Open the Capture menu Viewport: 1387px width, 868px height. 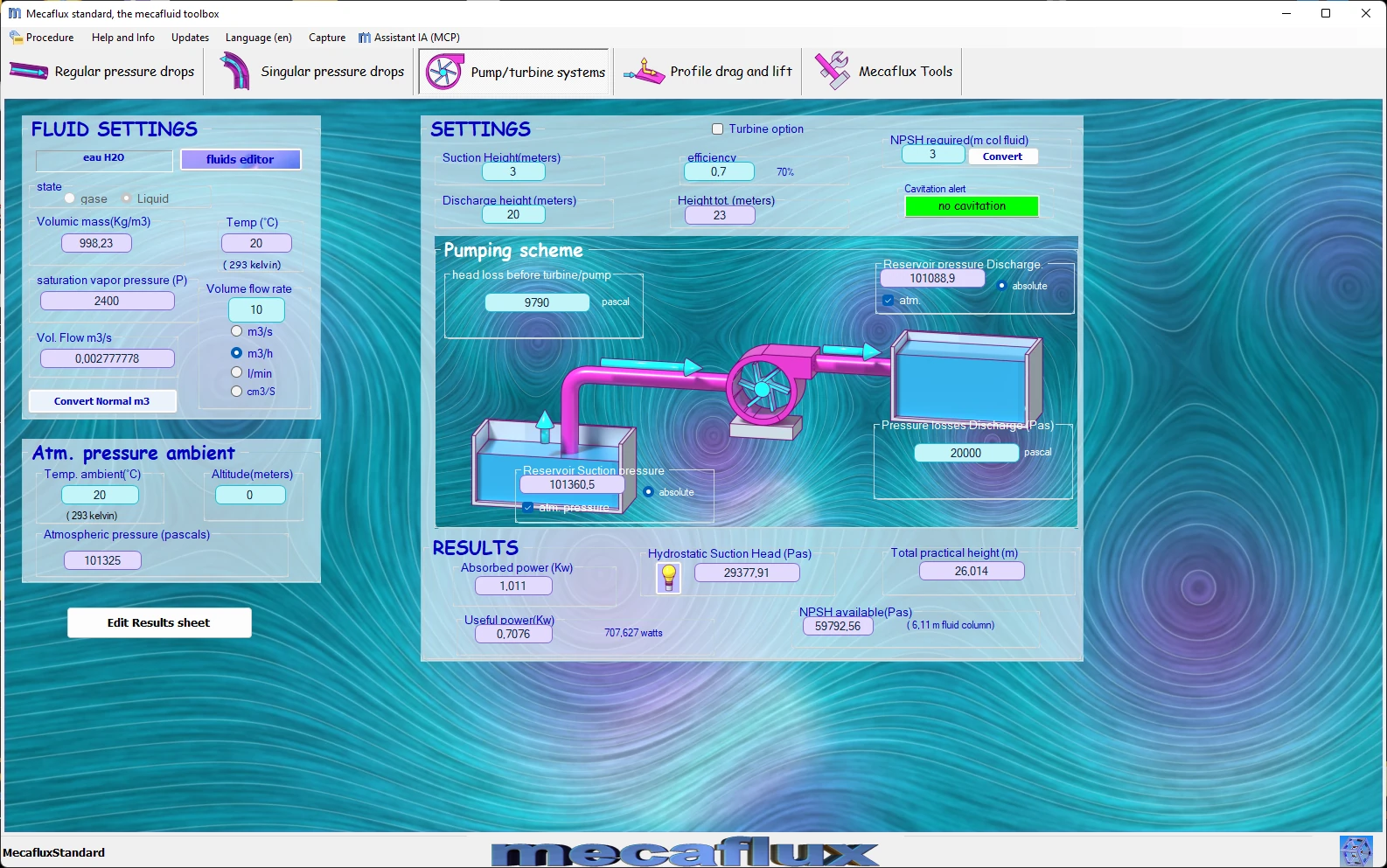point(327,38)
